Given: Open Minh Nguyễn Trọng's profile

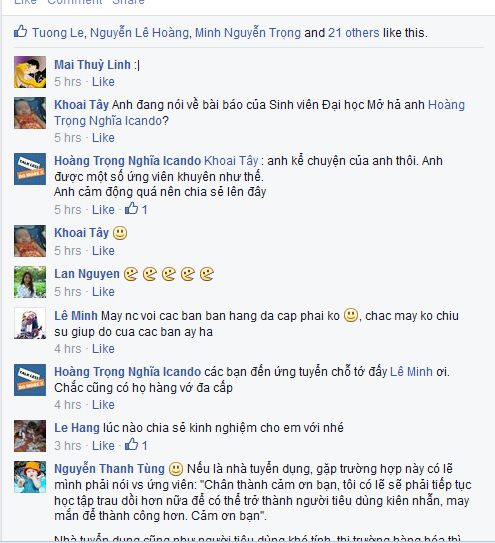Looking at the screenshot, I should tap(248, 33).
